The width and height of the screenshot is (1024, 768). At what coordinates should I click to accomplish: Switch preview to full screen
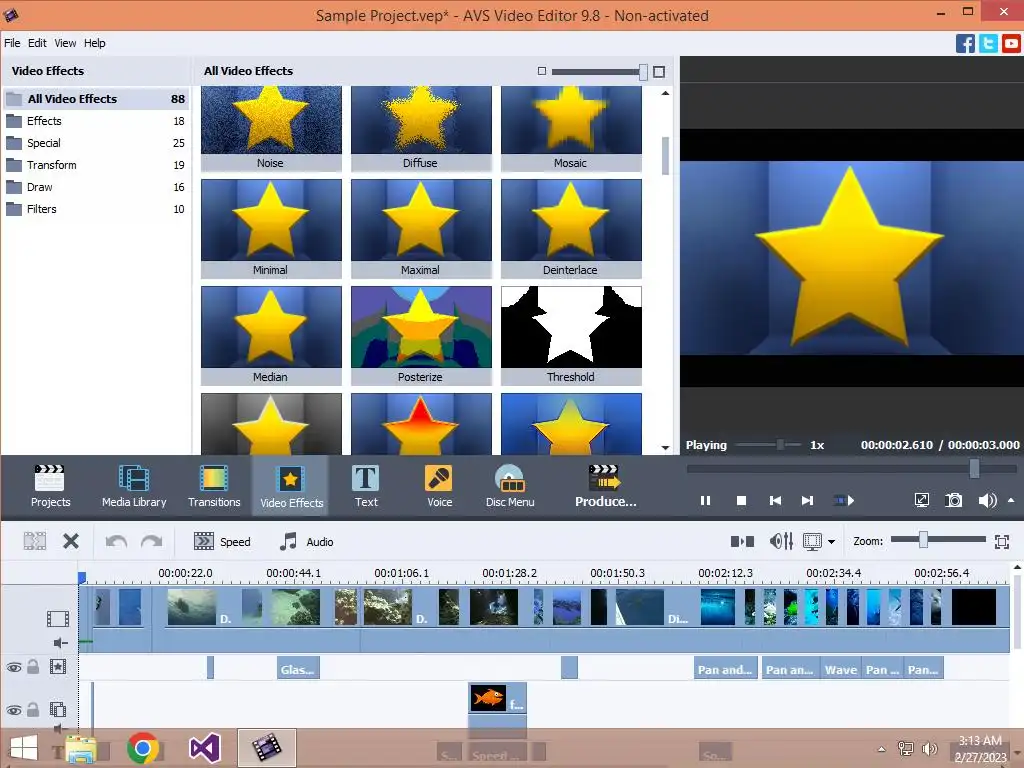[921, 501]
